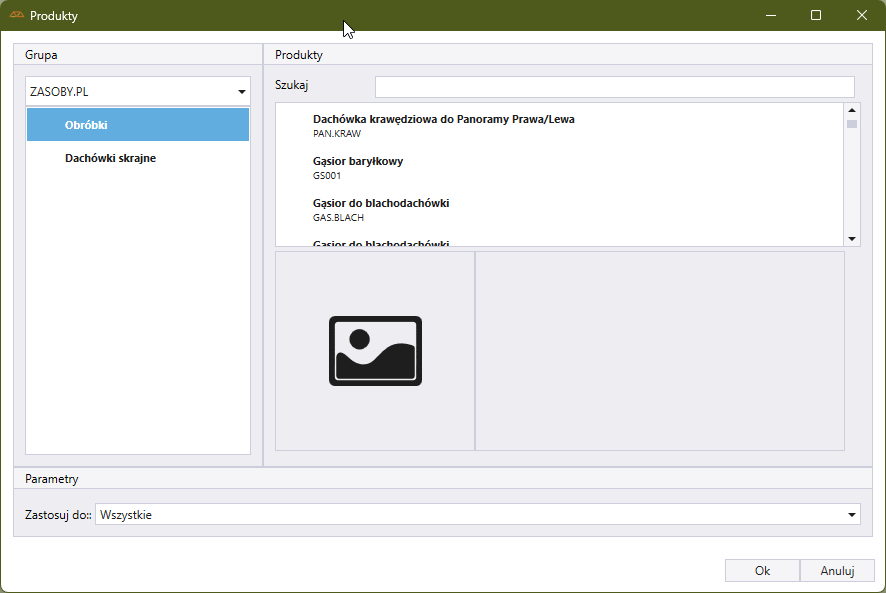This screenshot has height=593, width=886.
Task: Confirm with the Ok button
Action: (762, 571)
